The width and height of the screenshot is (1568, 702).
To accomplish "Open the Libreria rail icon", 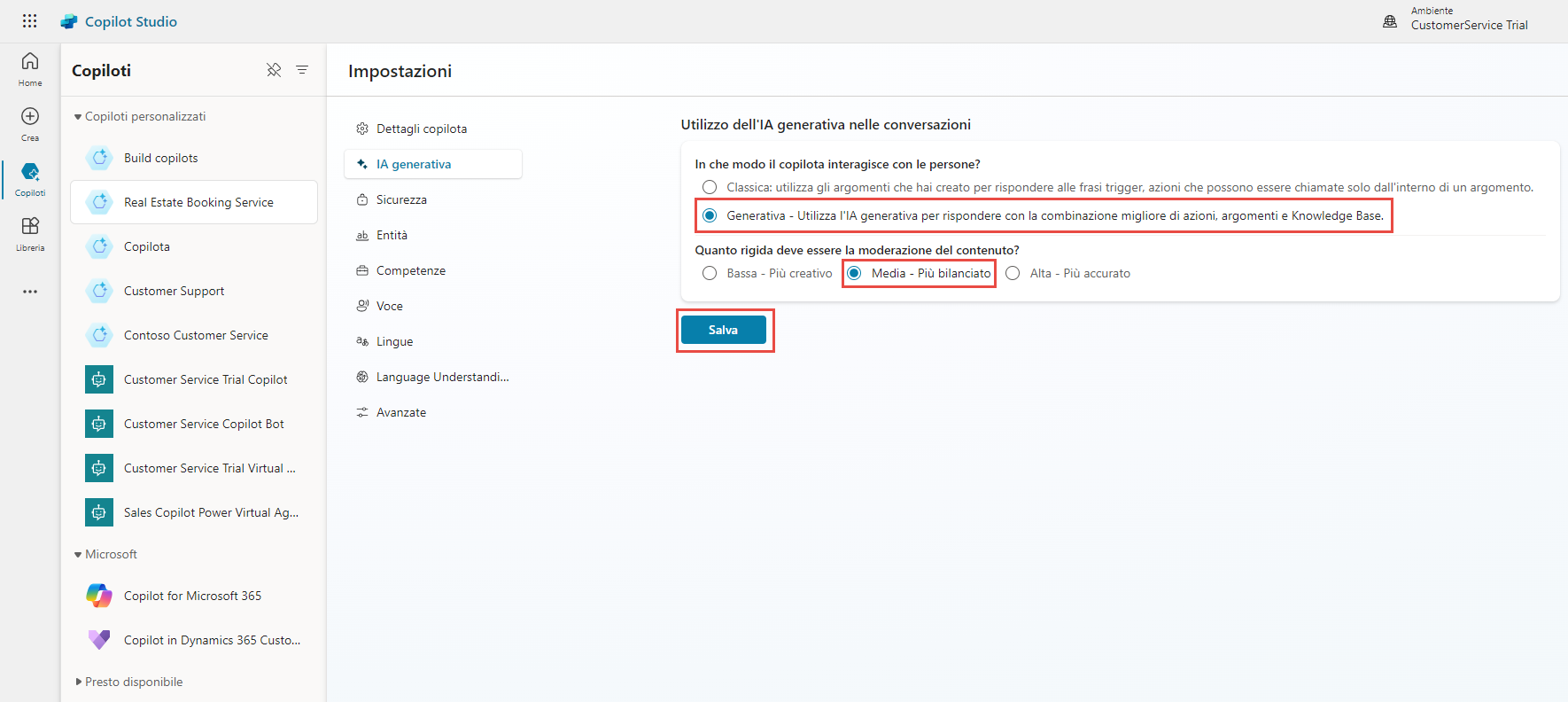I will pyautogui.click(x=30, y=226).
